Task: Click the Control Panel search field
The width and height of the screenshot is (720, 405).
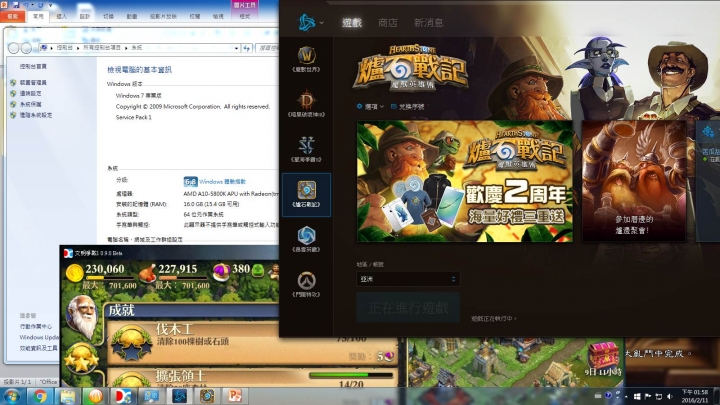Action: click(267, 48)
